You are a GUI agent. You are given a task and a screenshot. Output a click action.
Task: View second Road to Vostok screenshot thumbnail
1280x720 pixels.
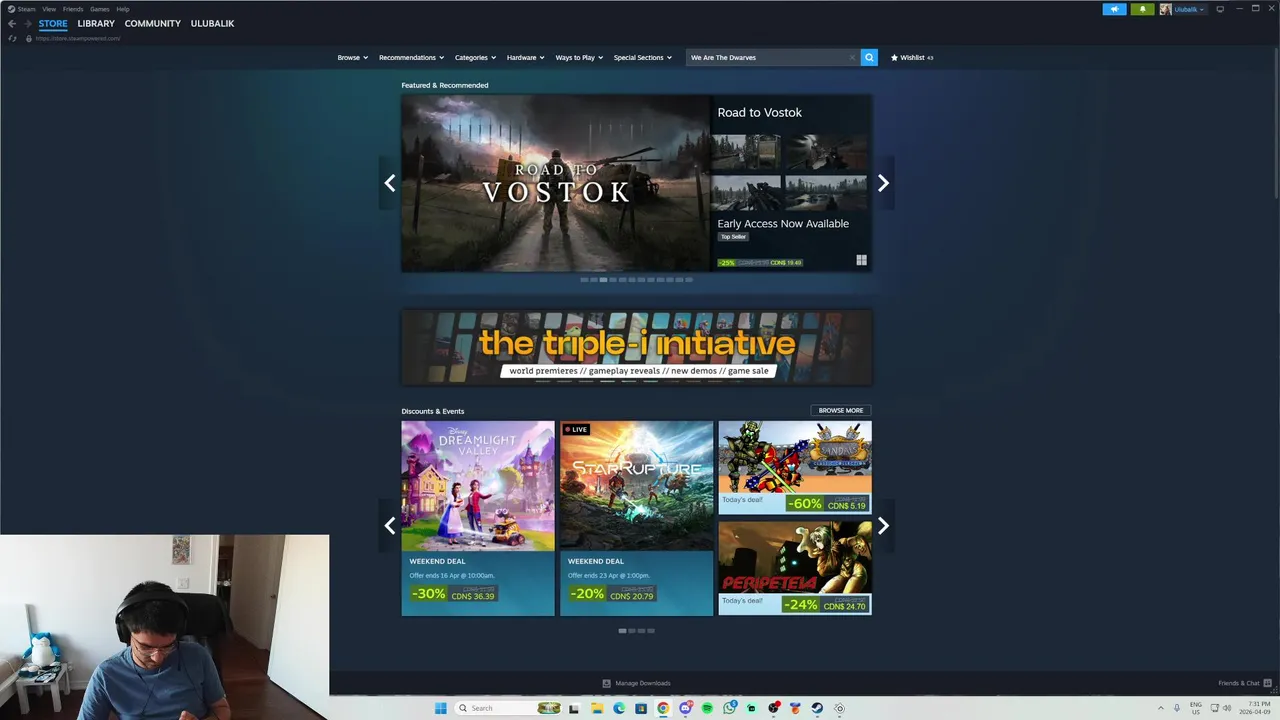826,152
